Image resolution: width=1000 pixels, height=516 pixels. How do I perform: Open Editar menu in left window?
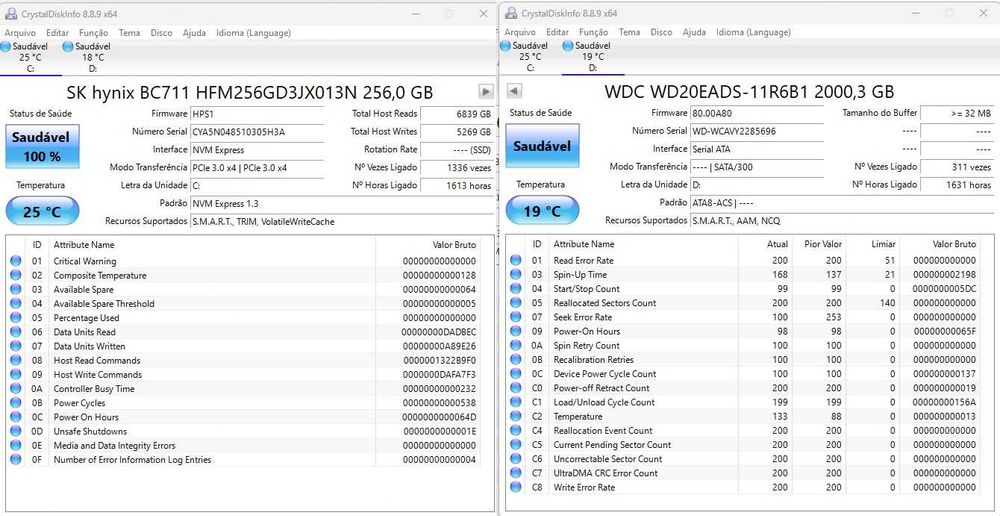[57, 33]
